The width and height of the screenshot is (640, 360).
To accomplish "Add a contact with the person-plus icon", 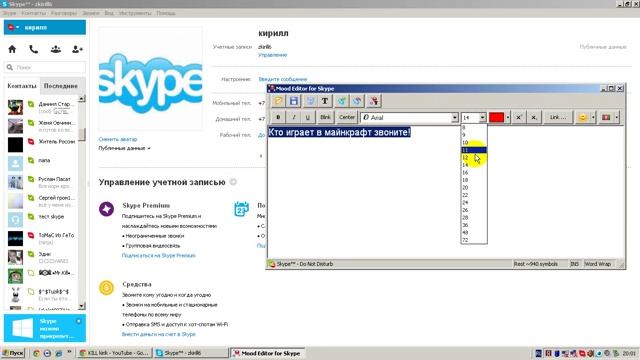I will tap(77, 49).
